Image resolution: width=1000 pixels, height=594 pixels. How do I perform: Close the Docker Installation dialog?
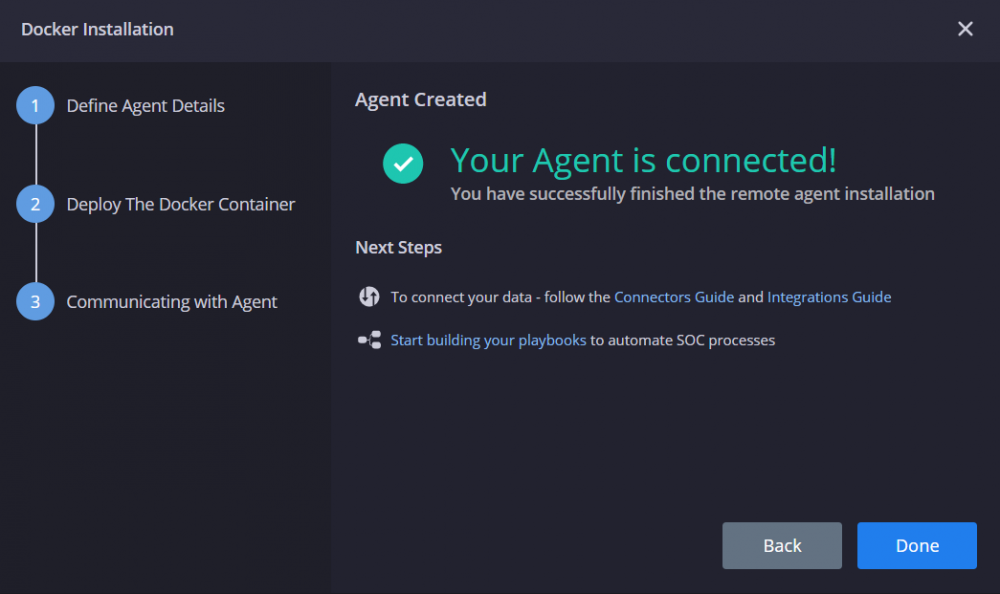point(965,29)
